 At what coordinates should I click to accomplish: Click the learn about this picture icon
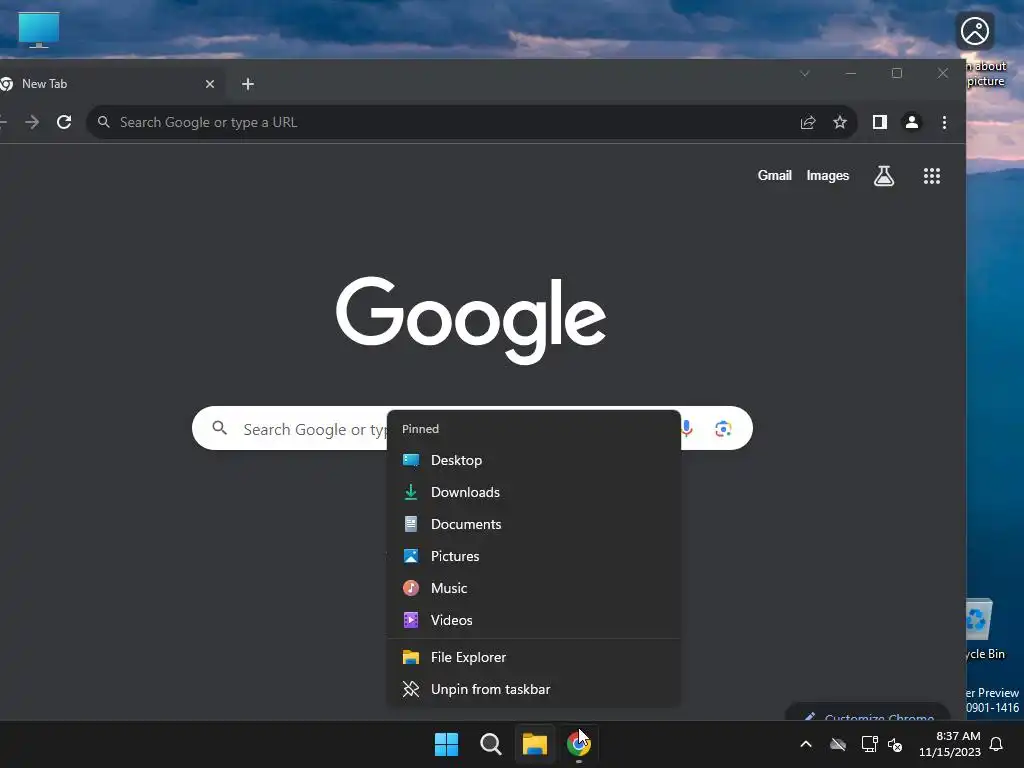click(976, 31)
